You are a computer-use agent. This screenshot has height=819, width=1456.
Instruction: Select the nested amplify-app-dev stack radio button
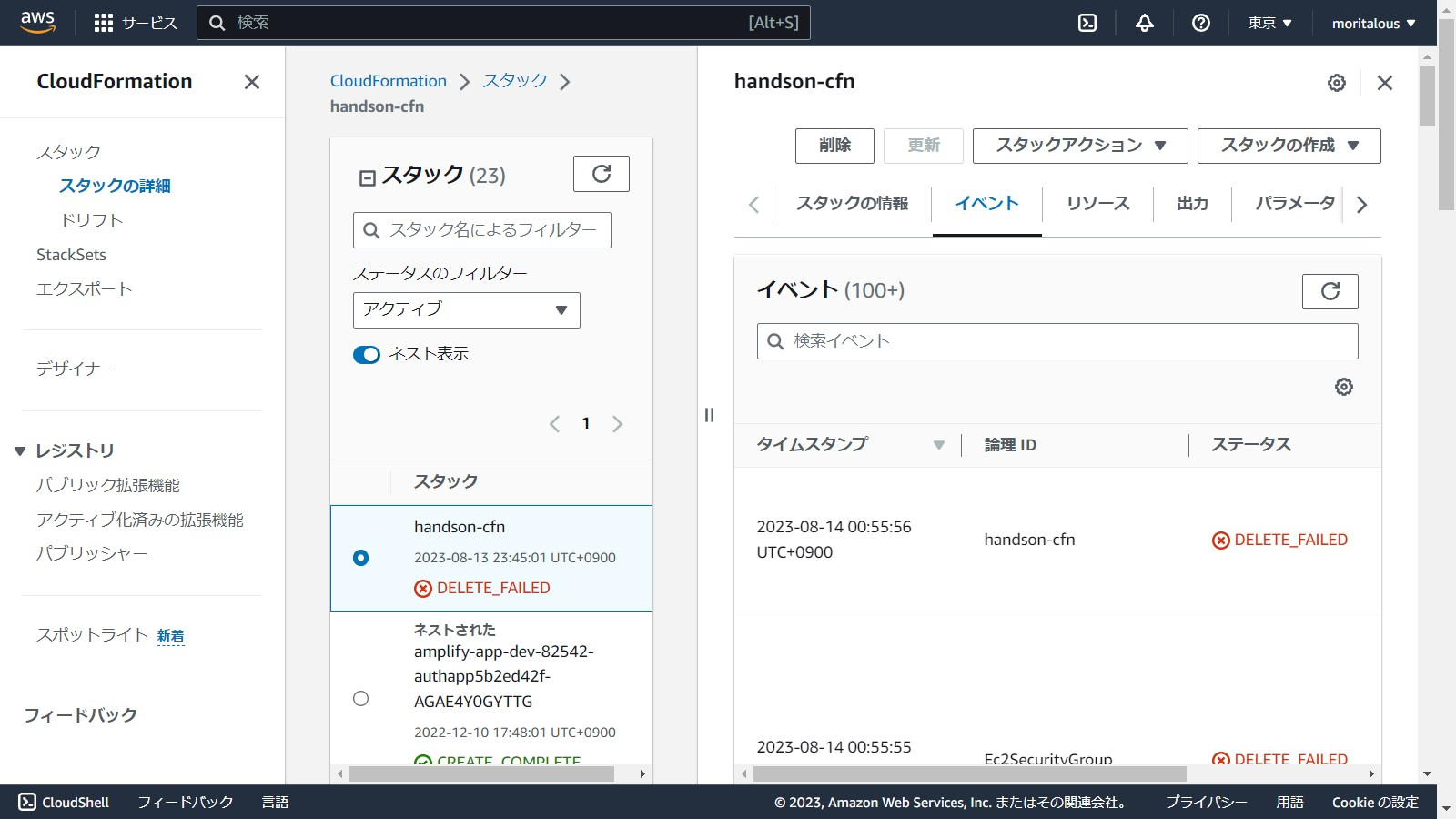tap(361, 699)
